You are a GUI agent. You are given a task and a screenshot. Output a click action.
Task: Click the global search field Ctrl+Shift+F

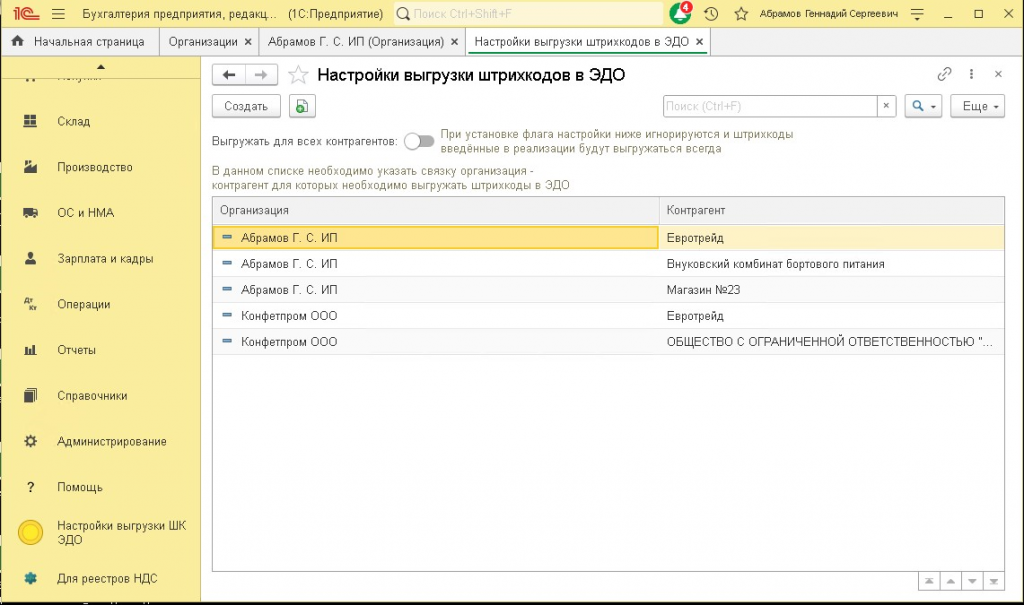pos(529,14)
